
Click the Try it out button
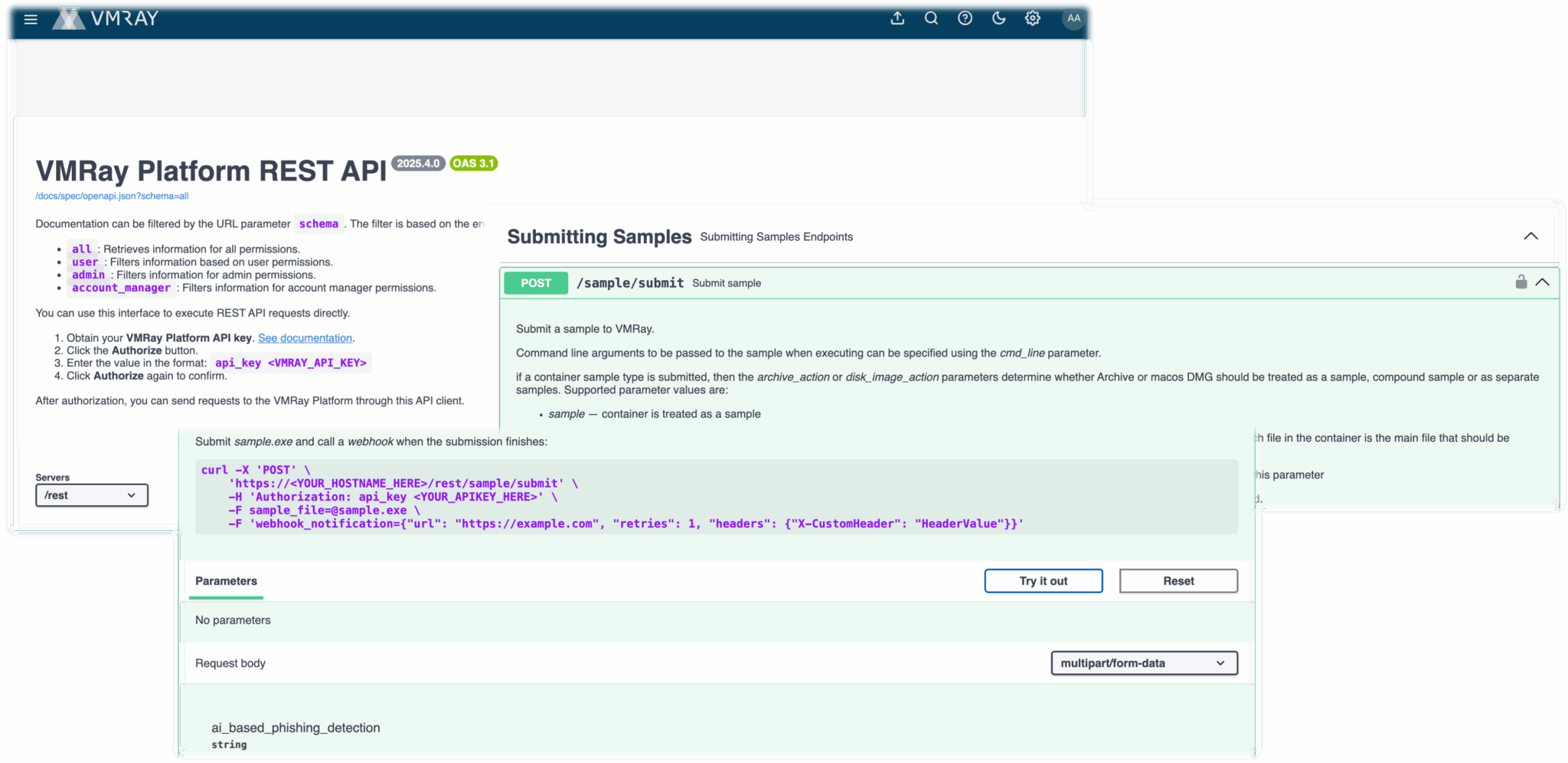pyautogui.click(x=1043, y=581)
